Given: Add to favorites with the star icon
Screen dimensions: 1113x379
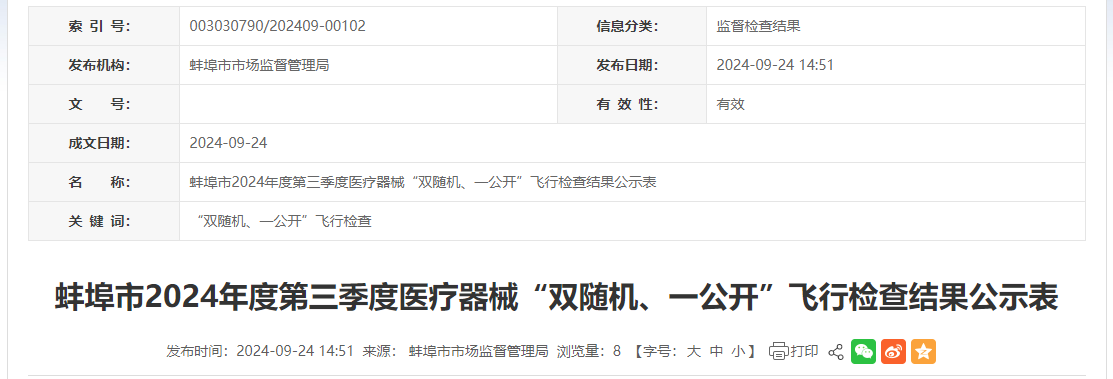Looking at the screenshot, I should pyautogui.click(x=923, y=351).
